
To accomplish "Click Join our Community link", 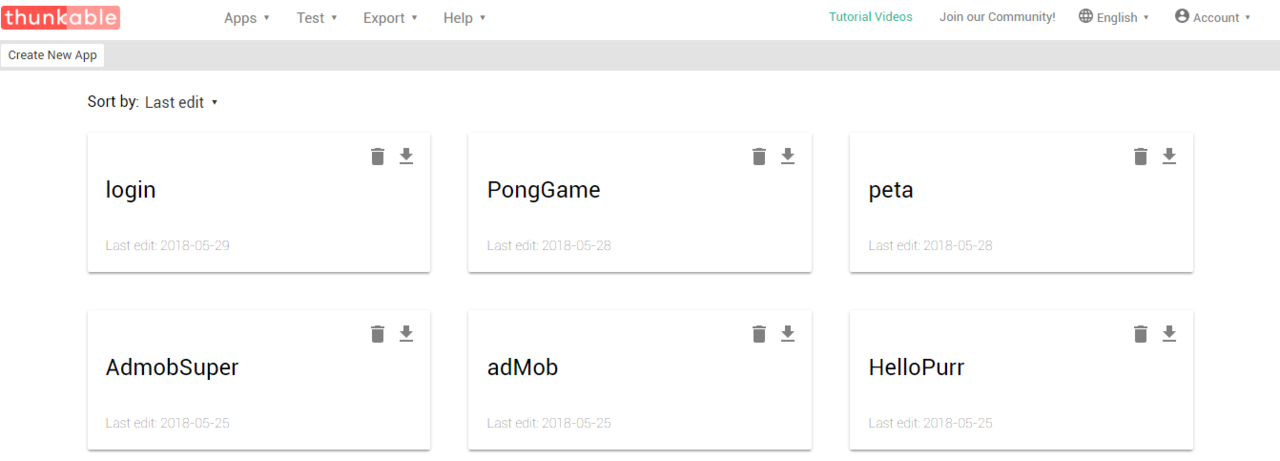I will [997, 17].
